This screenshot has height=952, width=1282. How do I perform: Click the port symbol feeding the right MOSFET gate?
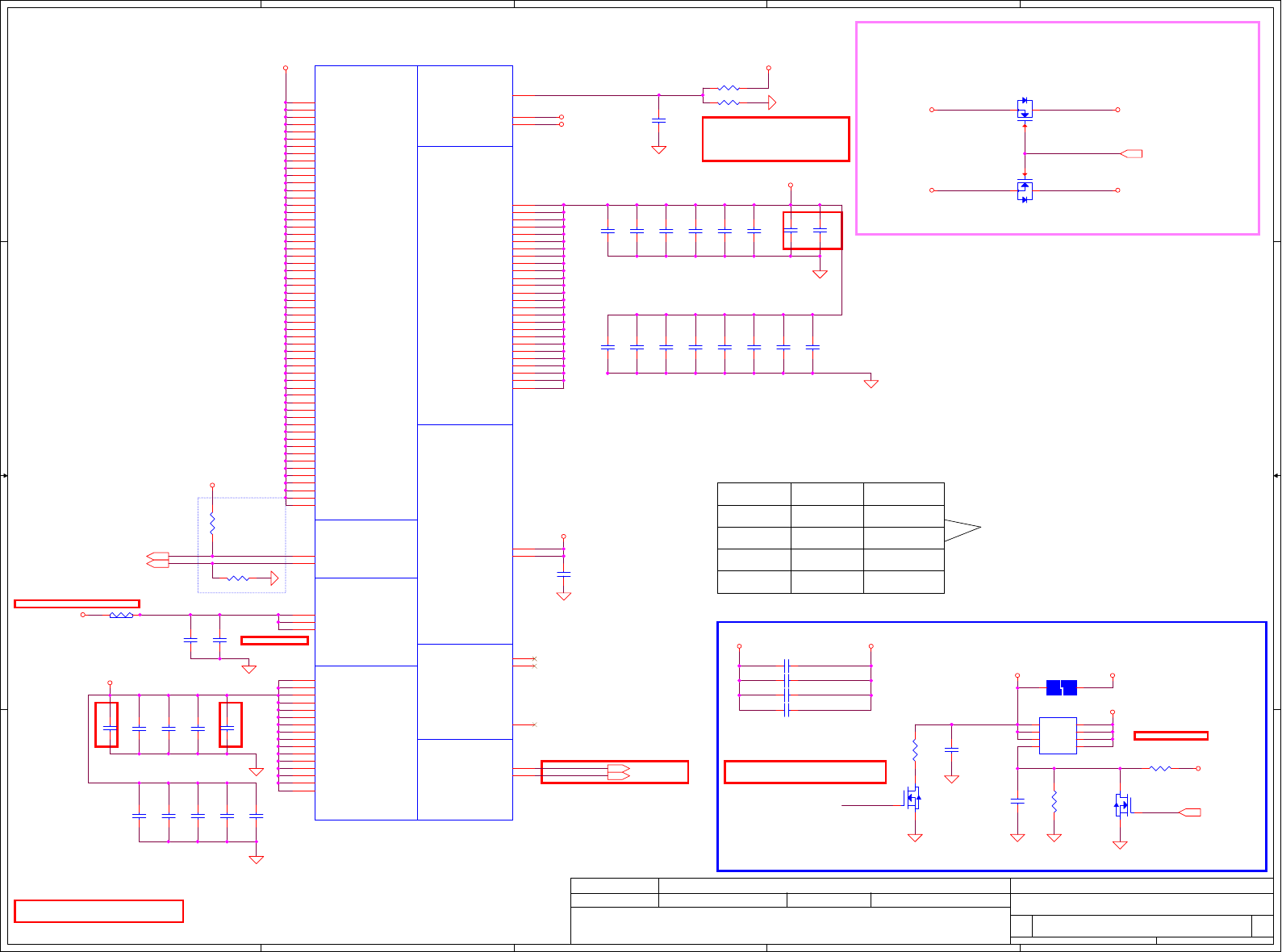[1190, 812]
